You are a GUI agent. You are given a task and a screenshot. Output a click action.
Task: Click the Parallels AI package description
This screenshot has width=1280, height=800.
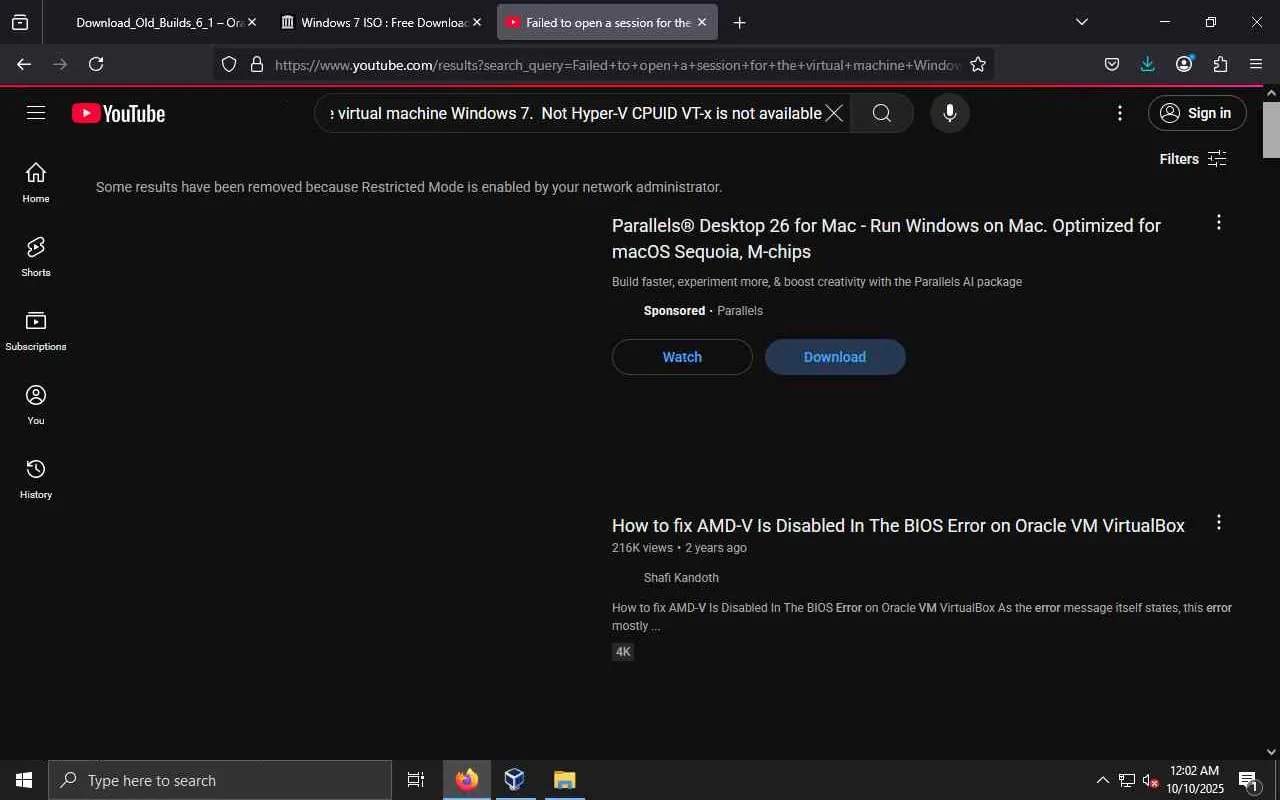click(x=817, y=282)
